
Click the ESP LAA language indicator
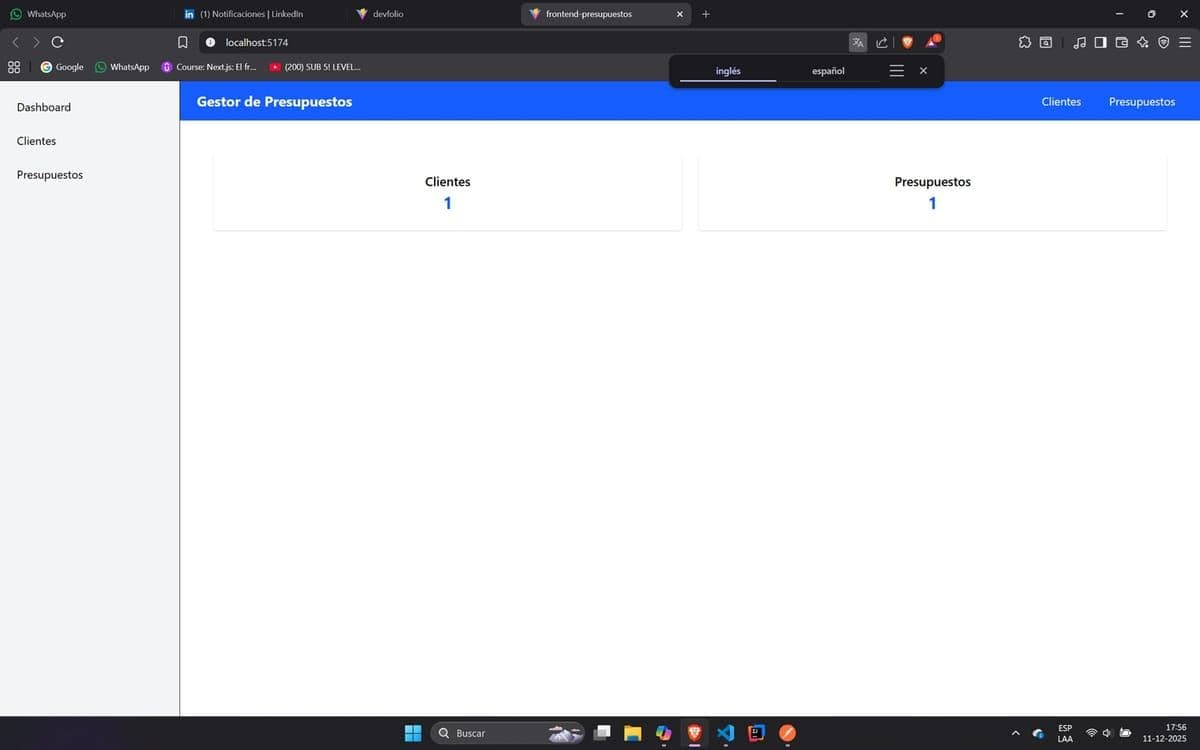click(1065, 733)
